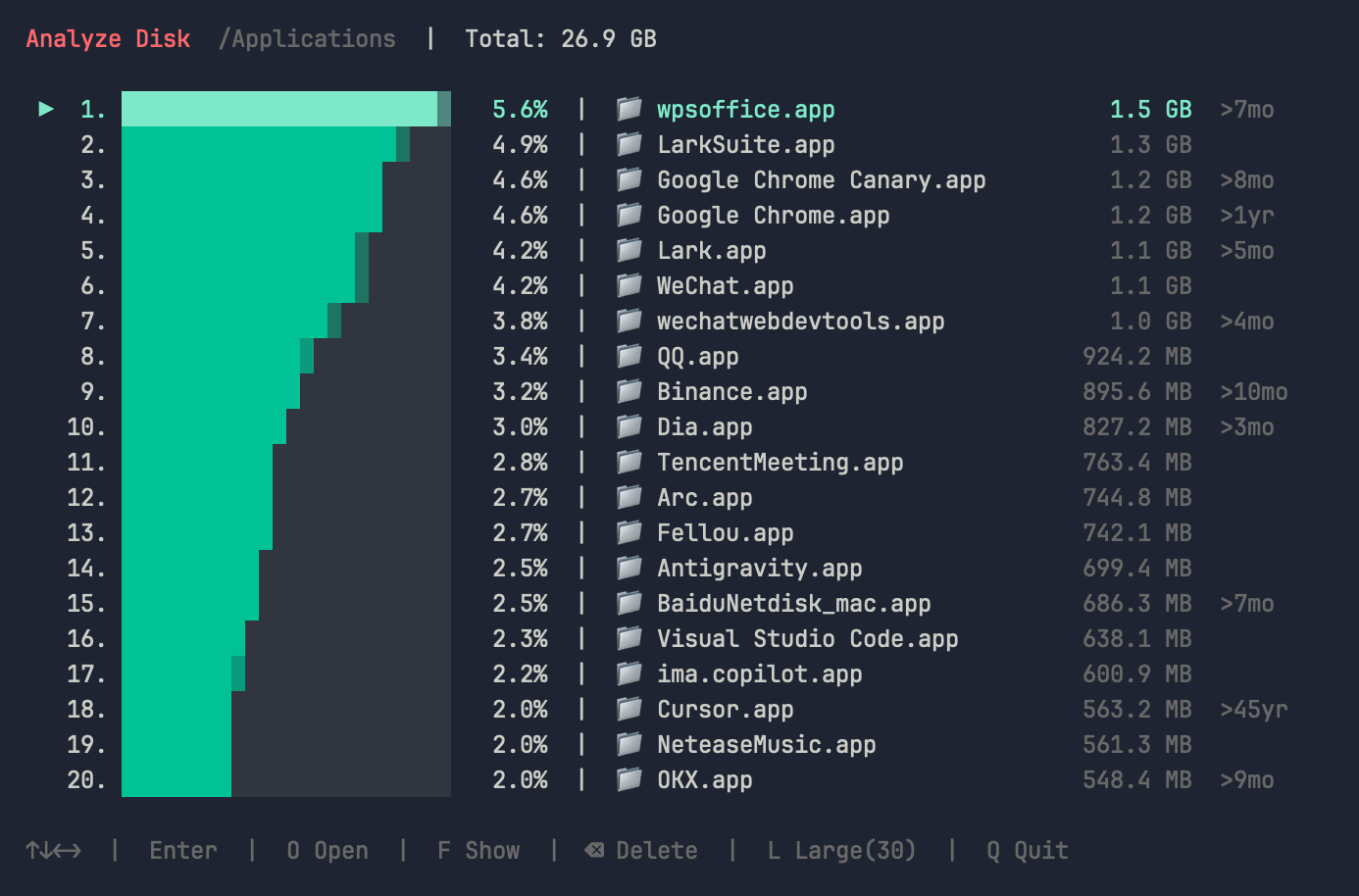This screenshot has width=1359, height=896.
Task: Click the selection arrow marker at row 1
Action: click(46, 109)
